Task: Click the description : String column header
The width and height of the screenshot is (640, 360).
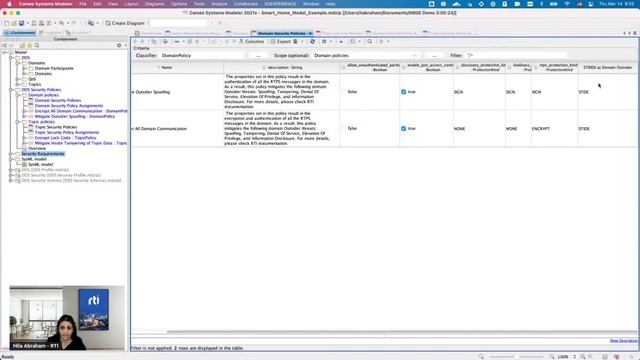Action: pyautogui.click(x=282, y=67)
